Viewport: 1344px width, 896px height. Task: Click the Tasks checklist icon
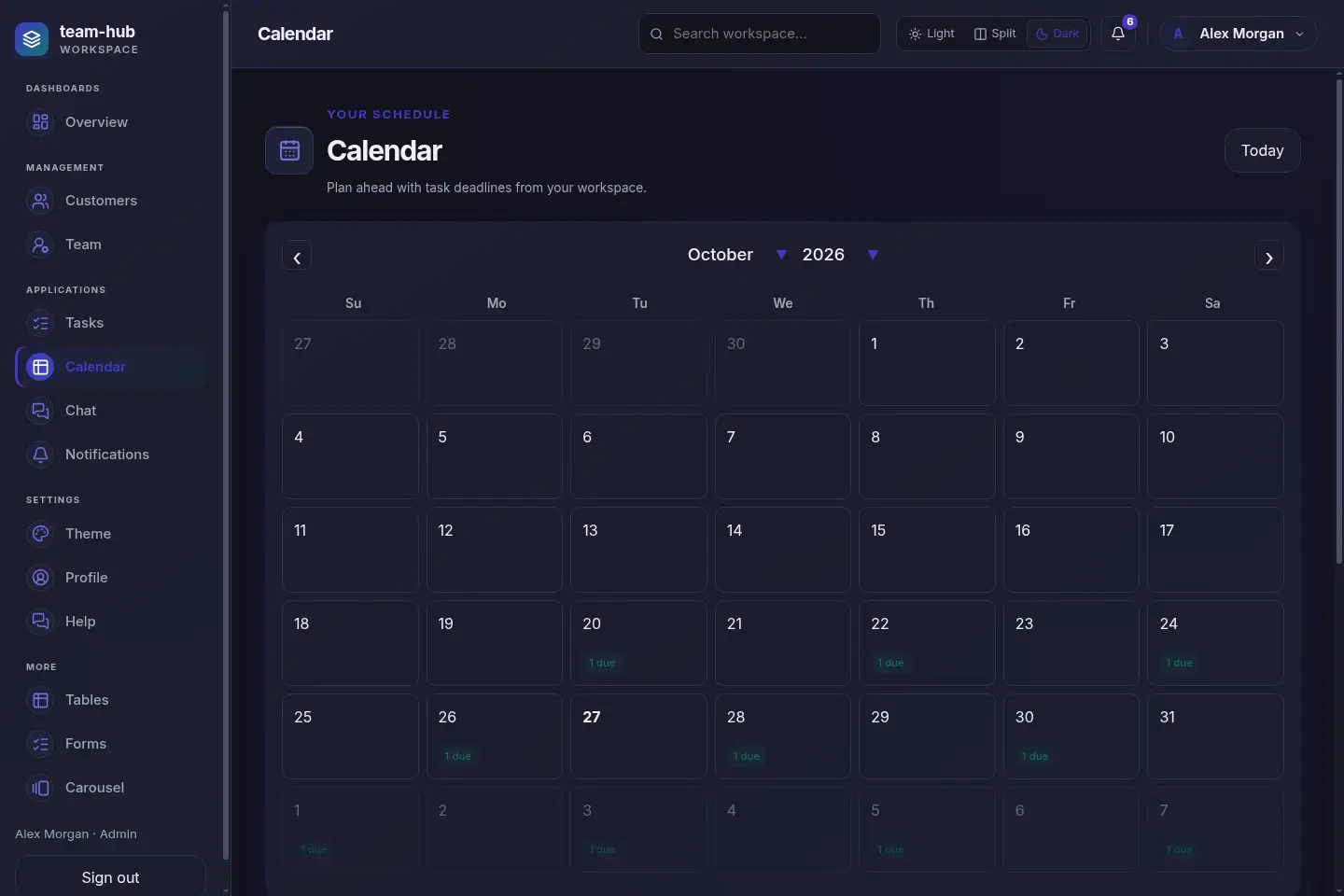pyautogui.click(x=40, y=323)
